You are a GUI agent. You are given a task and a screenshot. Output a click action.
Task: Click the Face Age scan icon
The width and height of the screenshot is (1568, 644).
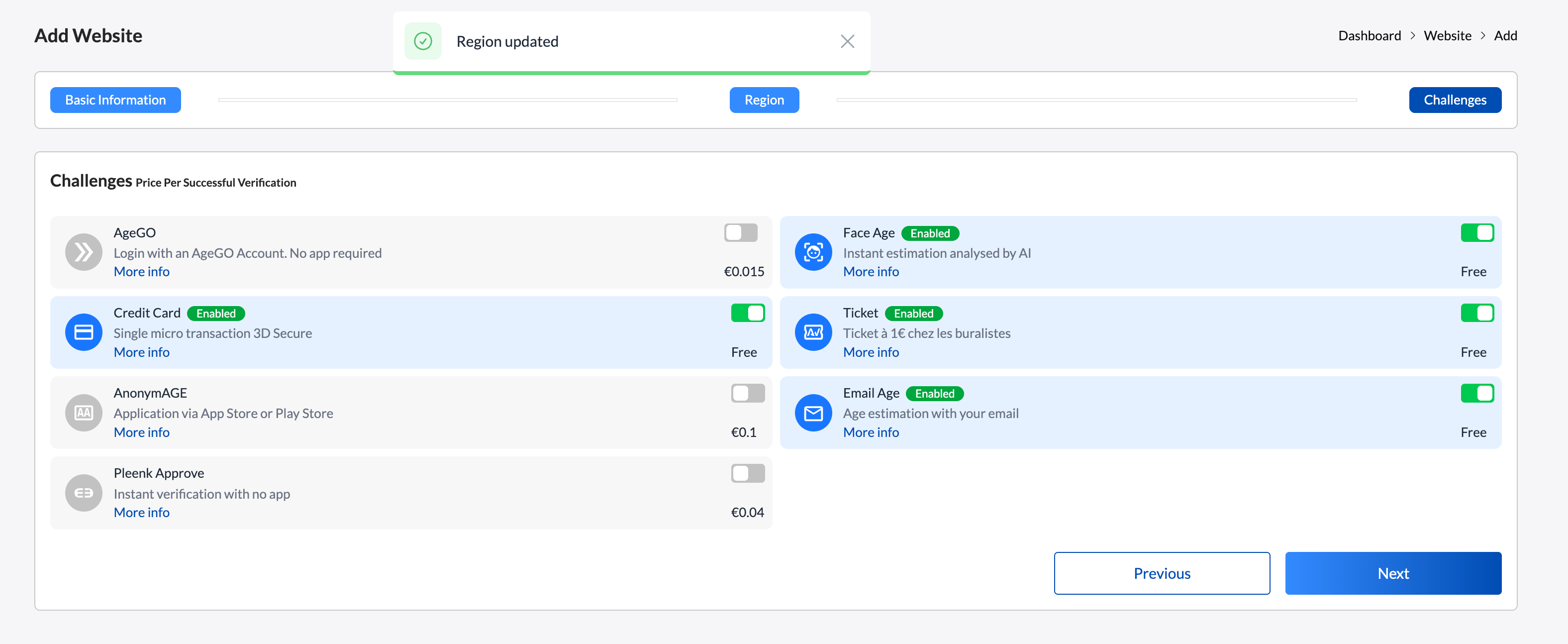click(x=813, y=252)
